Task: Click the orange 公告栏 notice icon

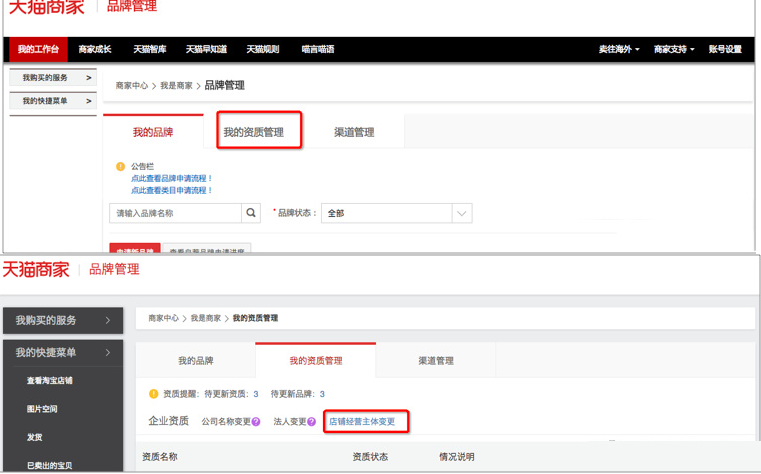Action: (120, 166)
